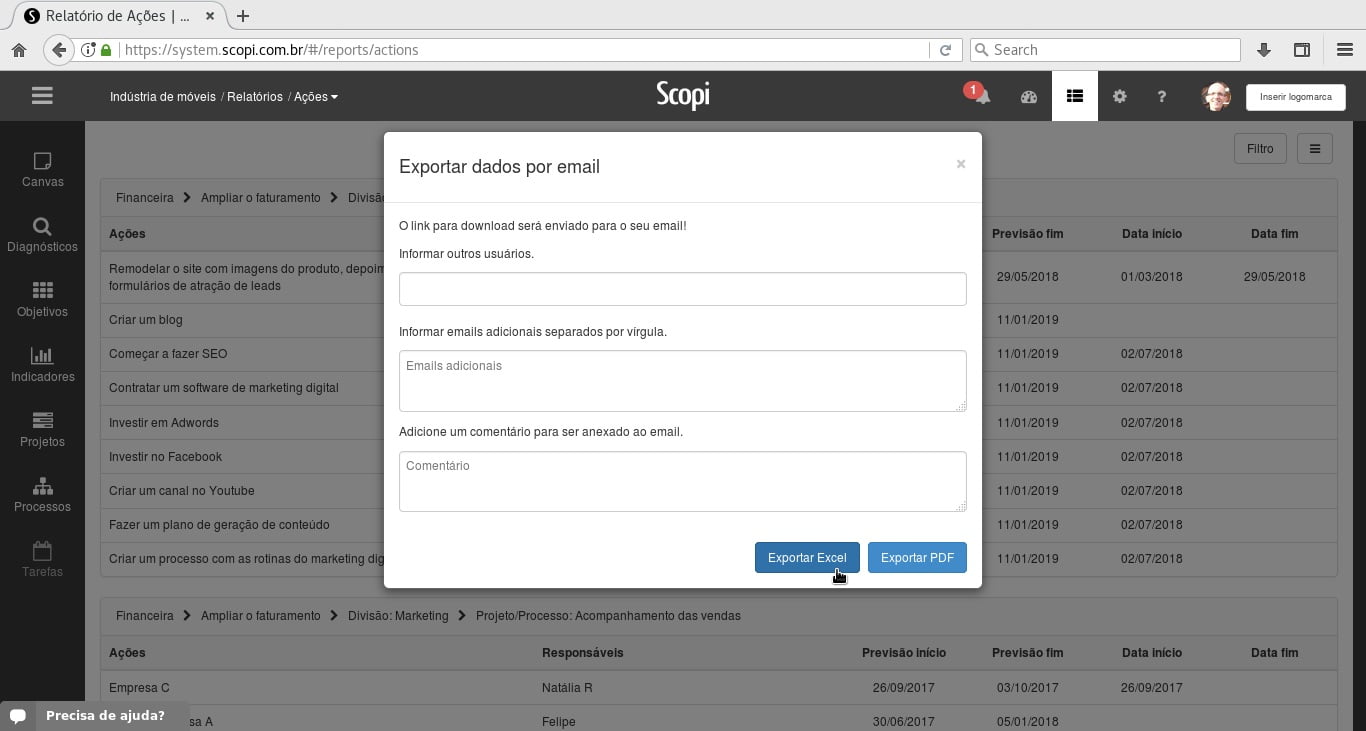Expand the left hamburger navigation menu
1366x731 pixels.
pyautogui.click(x=42, y=95)
